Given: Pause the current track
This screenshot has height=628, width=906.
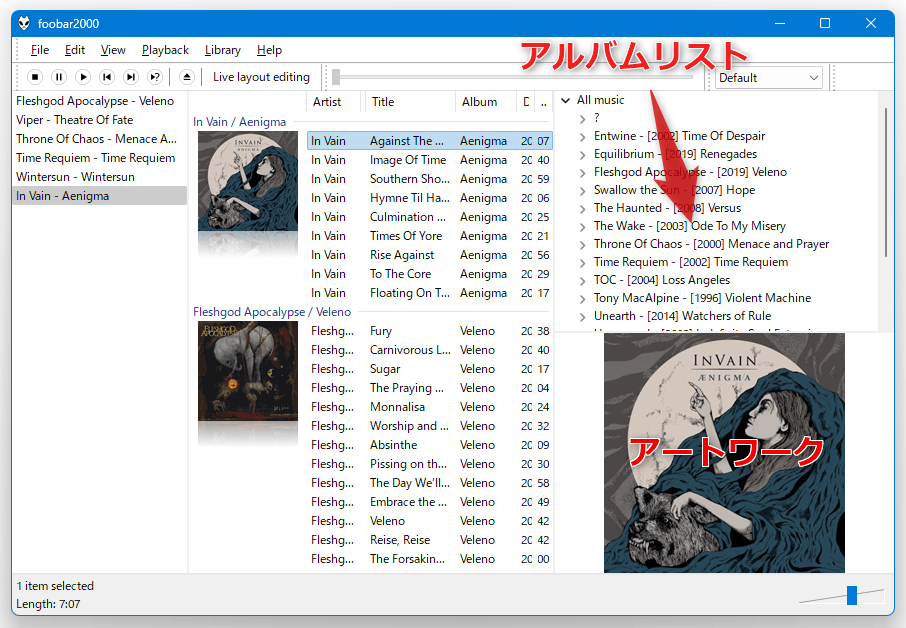Looking at the screenshot, I should 59,77.
